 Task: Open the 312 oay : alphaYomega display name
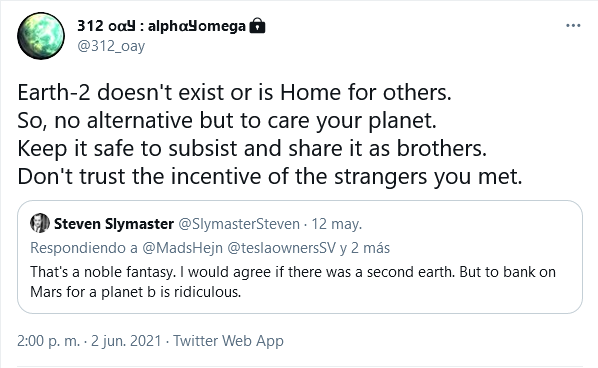click(161, 26)
